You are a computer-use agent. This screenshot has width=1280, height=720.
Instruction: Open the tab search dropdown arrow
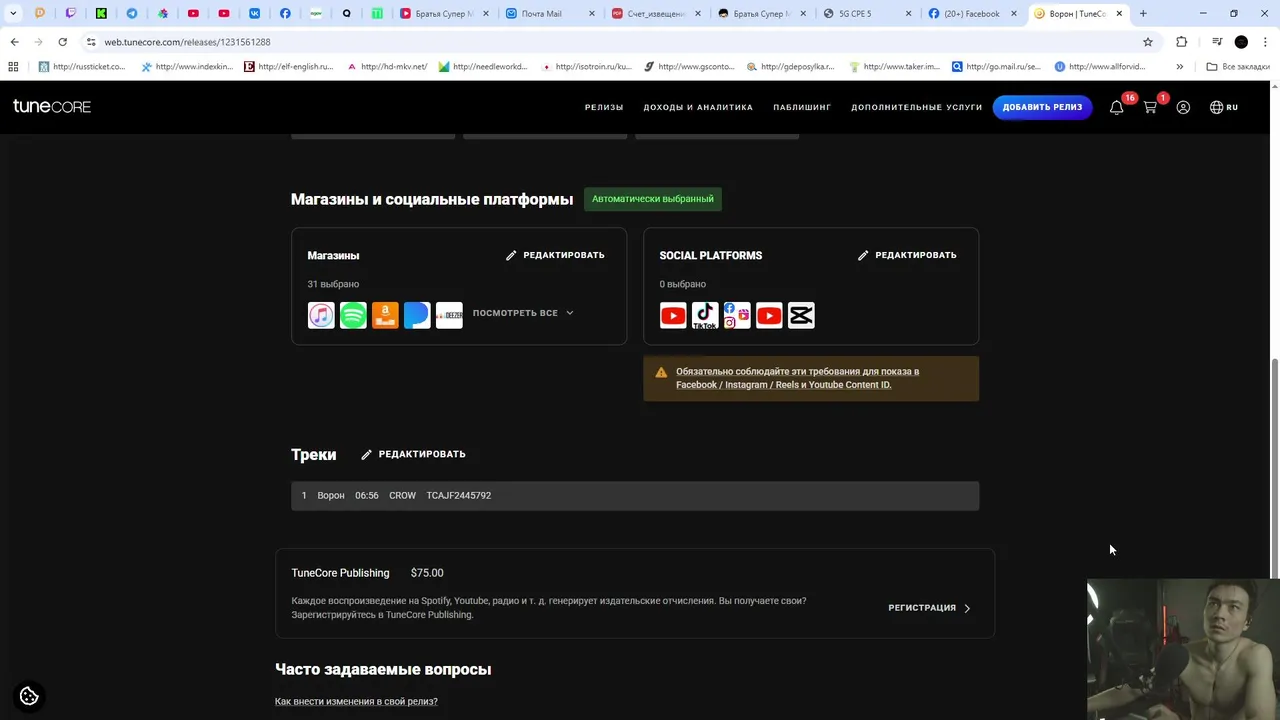(x=13, y=14)
